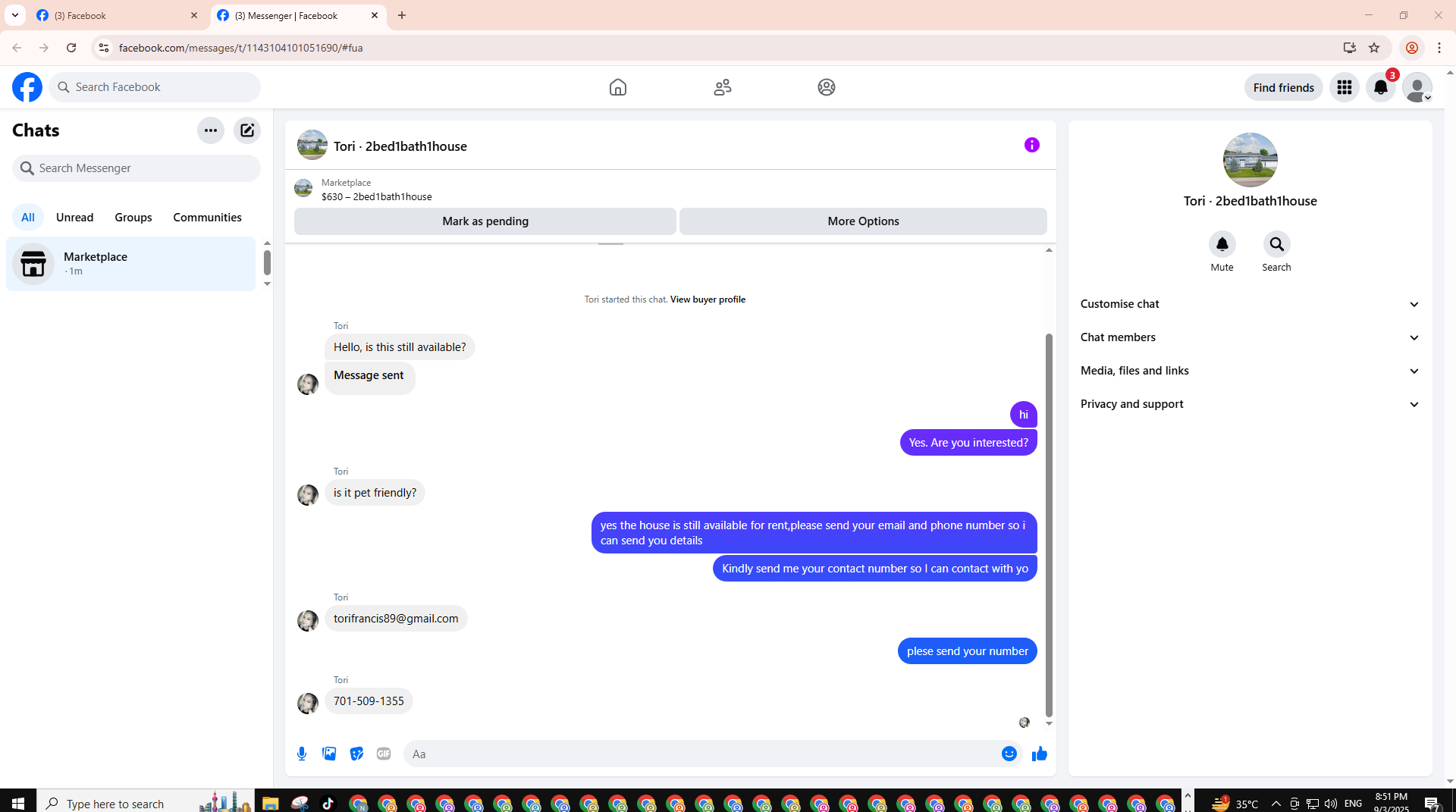Close the Messenger browser tab
This screenshot has width=1456, height=812.
[x=375, y=15]
